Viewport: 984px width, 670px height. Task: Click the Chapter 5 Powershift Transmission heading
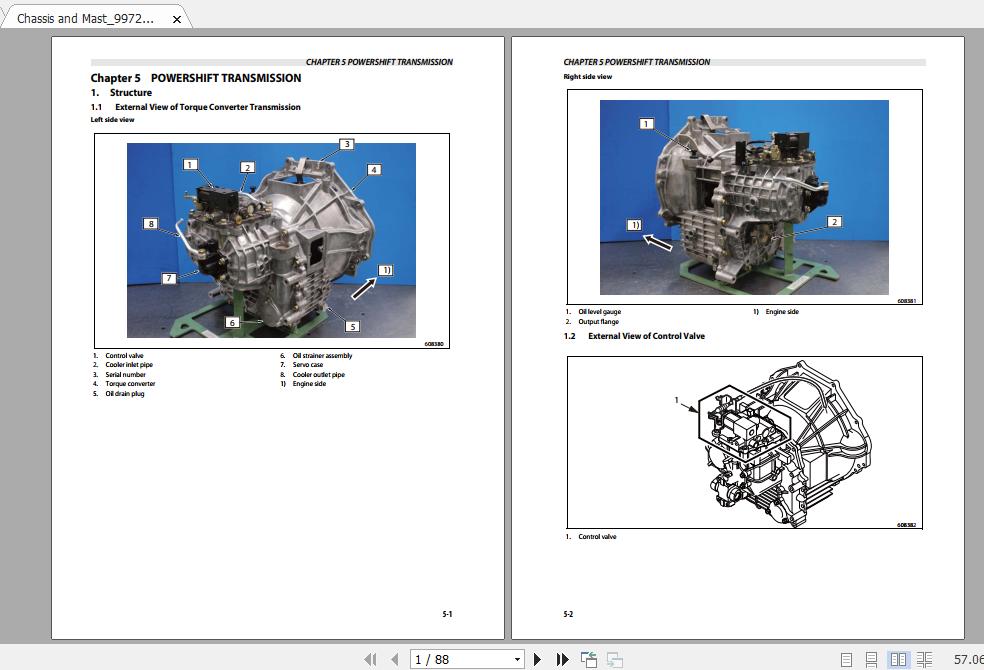click(x=196, y=77)
